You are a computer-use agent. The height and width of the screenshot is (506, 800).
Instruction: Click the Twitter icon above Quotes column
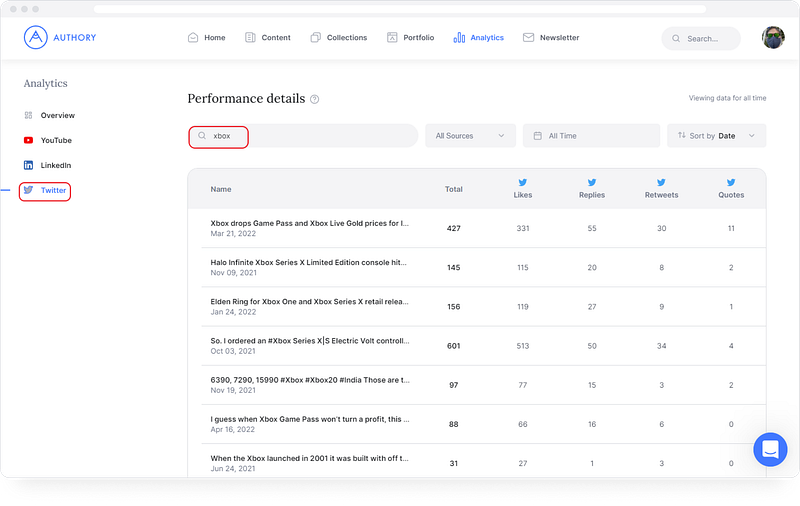point(731,182)
